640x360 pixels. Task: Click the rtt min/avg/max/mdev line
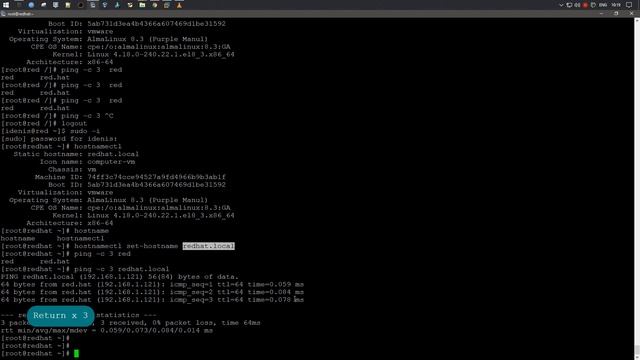pos(107,331)
